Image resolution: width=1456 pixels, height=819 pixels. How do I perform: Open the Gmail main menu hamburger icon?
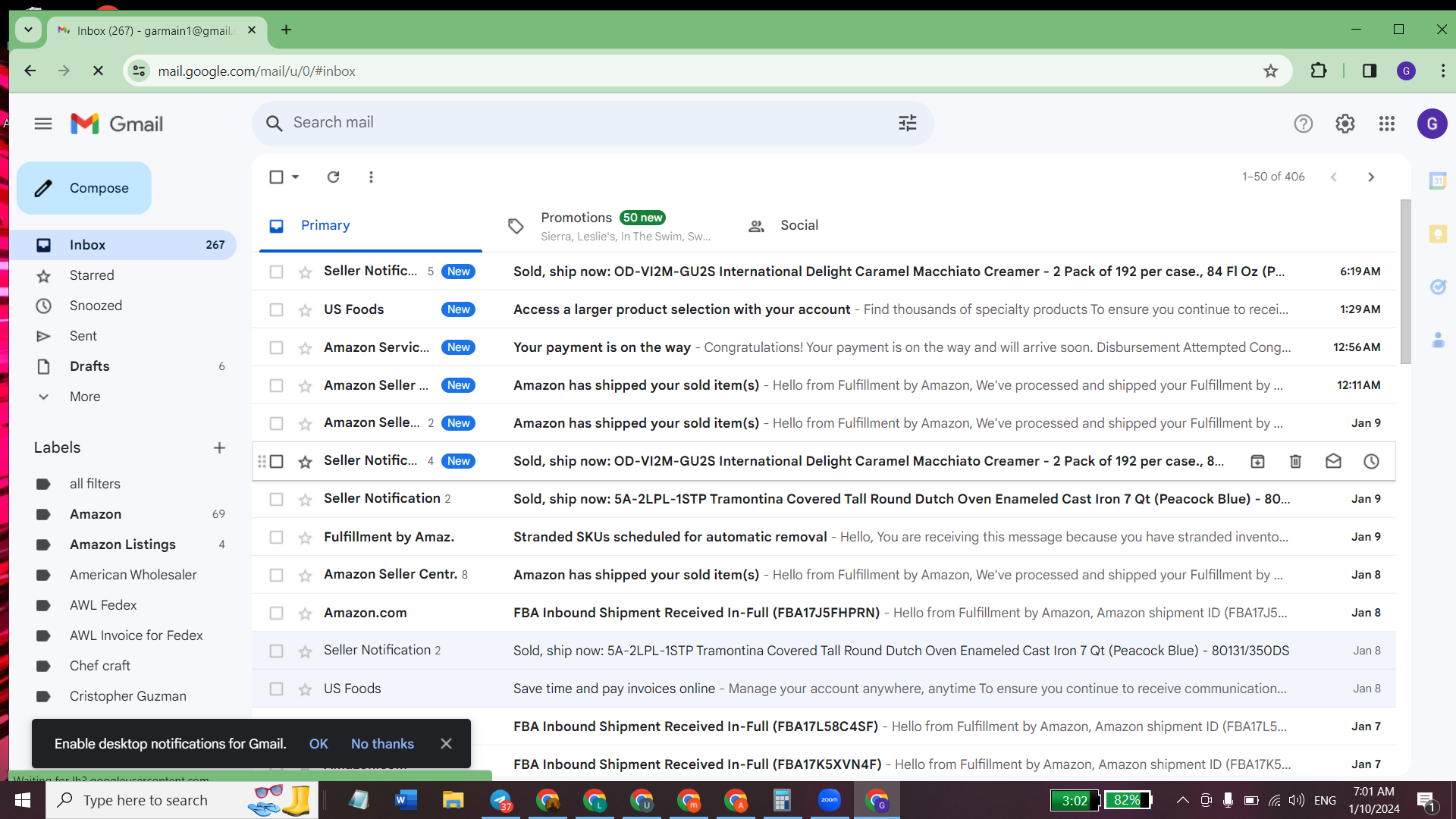[43, 124]
